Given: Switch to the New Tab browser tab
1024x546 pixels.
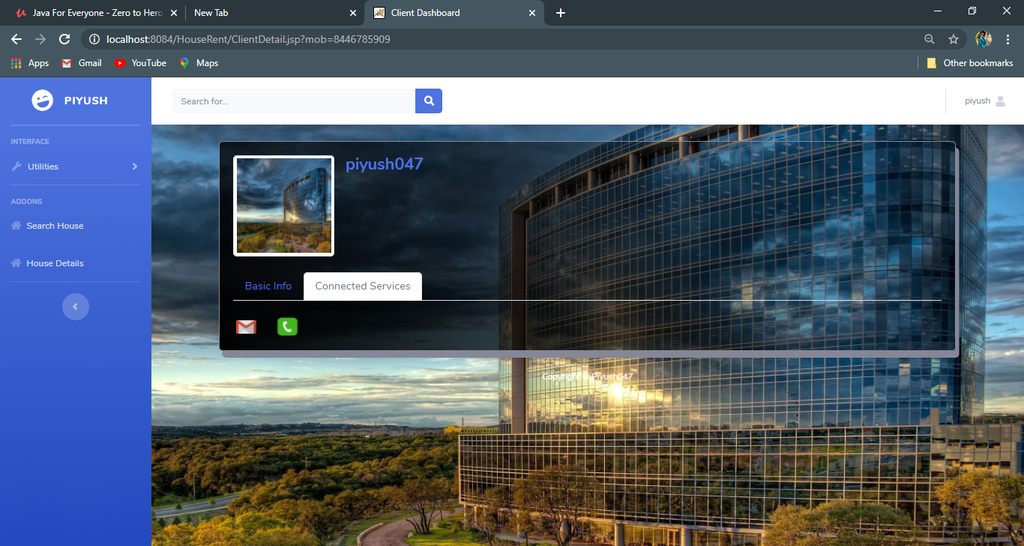Looking at the screenshot, I should (274, 13).
